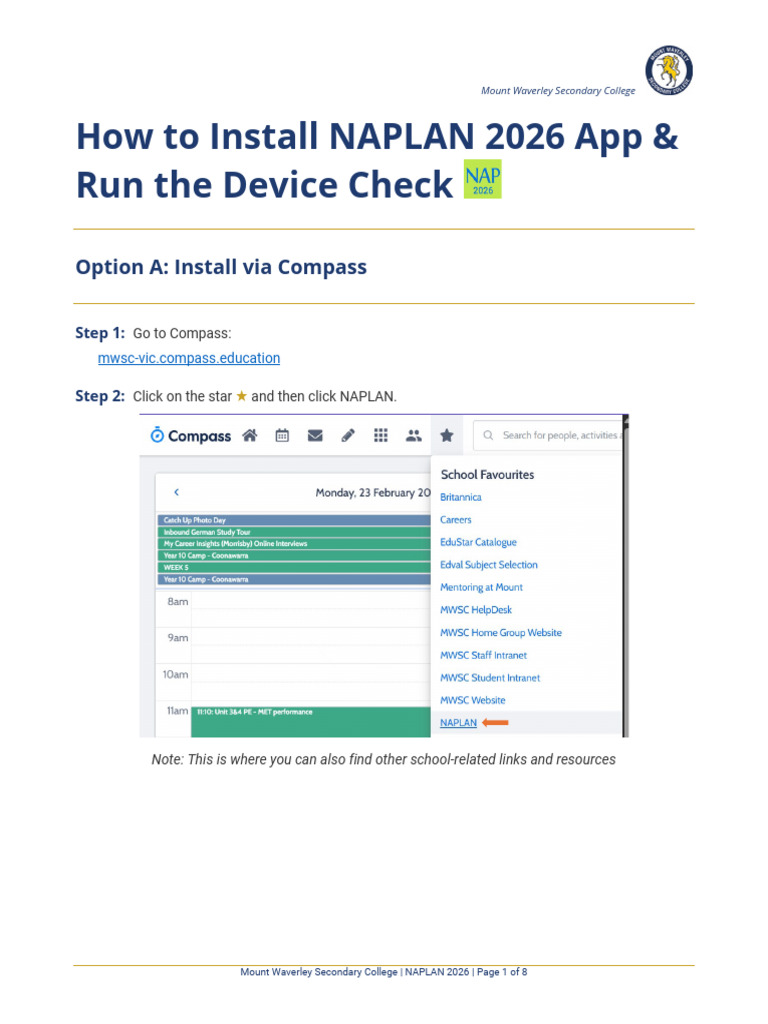The image size is (768, 1024).
Task: Go to previous day with left chevron
Action: tap(176, 492)
